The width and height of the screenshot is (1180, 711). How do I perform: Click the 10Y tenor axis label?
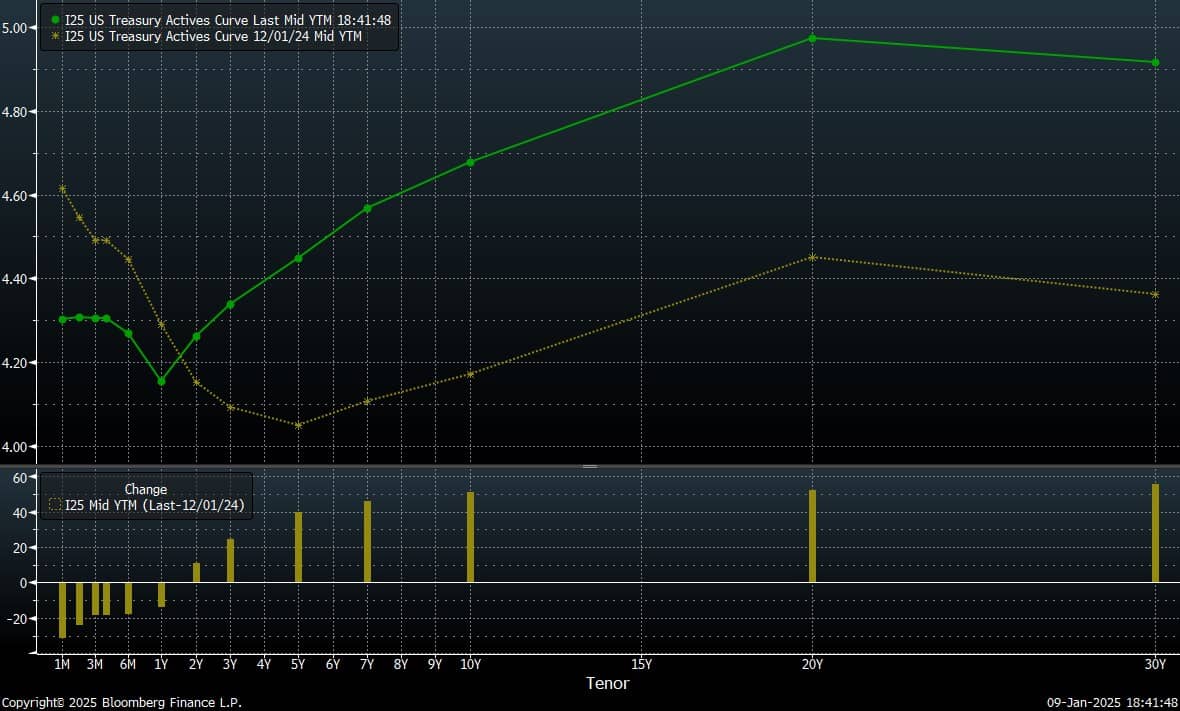470,664
